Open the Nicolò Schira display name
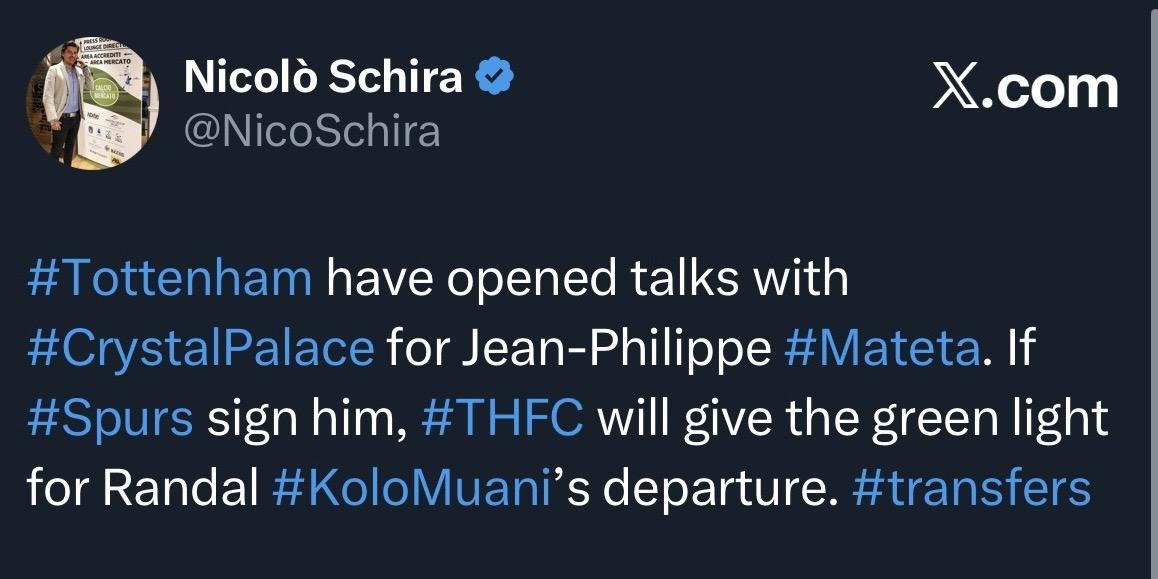This screenshot has width=1158, height=579. point(323,79)
